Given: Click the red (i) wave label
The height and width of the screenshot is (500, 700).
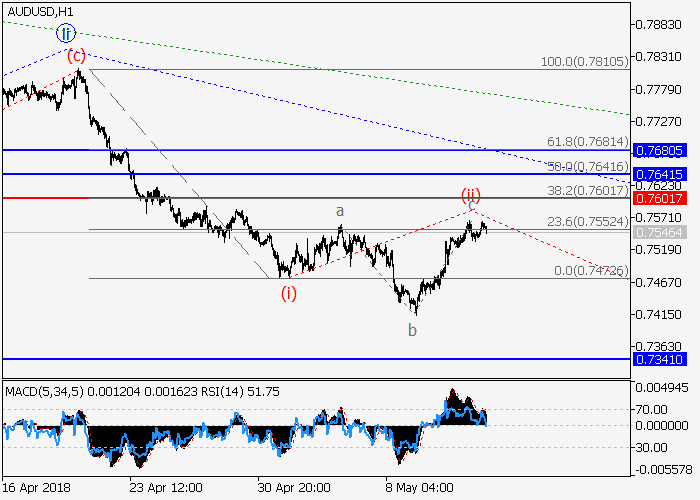Looking at the screenshot, I should (x=288, y=293).
